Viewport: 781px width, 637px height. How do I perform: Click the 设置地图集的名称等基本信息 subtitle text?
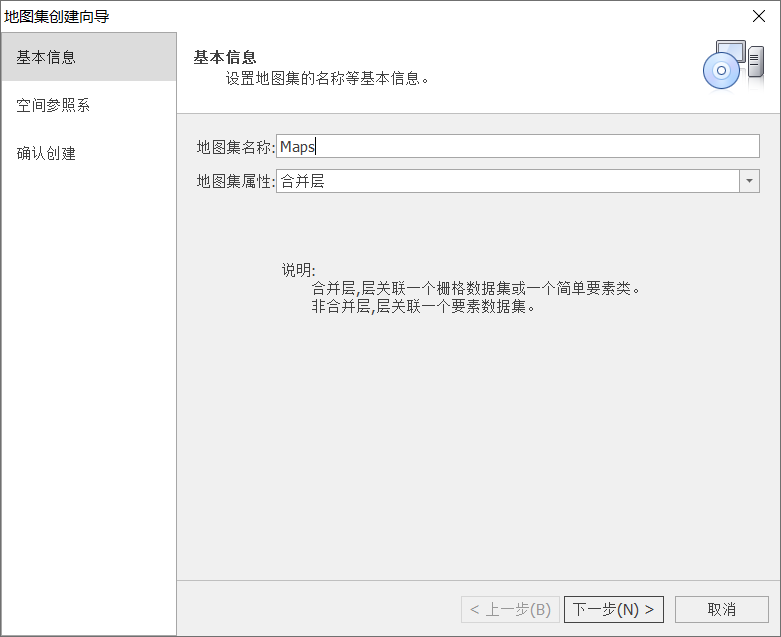pyautogui.click(x=326, y=78)
